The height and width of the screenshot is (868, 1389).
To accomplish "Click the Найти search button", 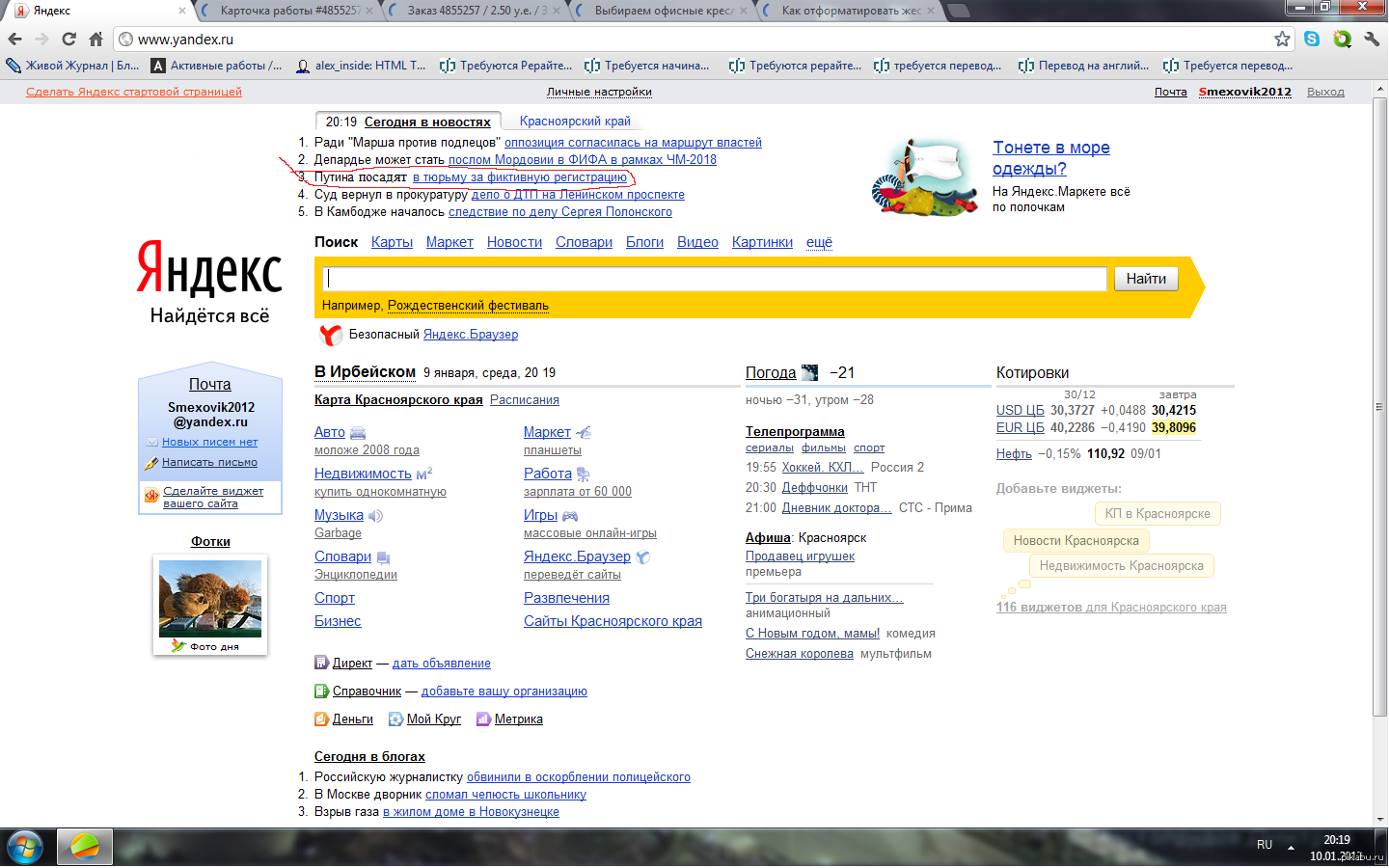I will [x=1146, y=279].
